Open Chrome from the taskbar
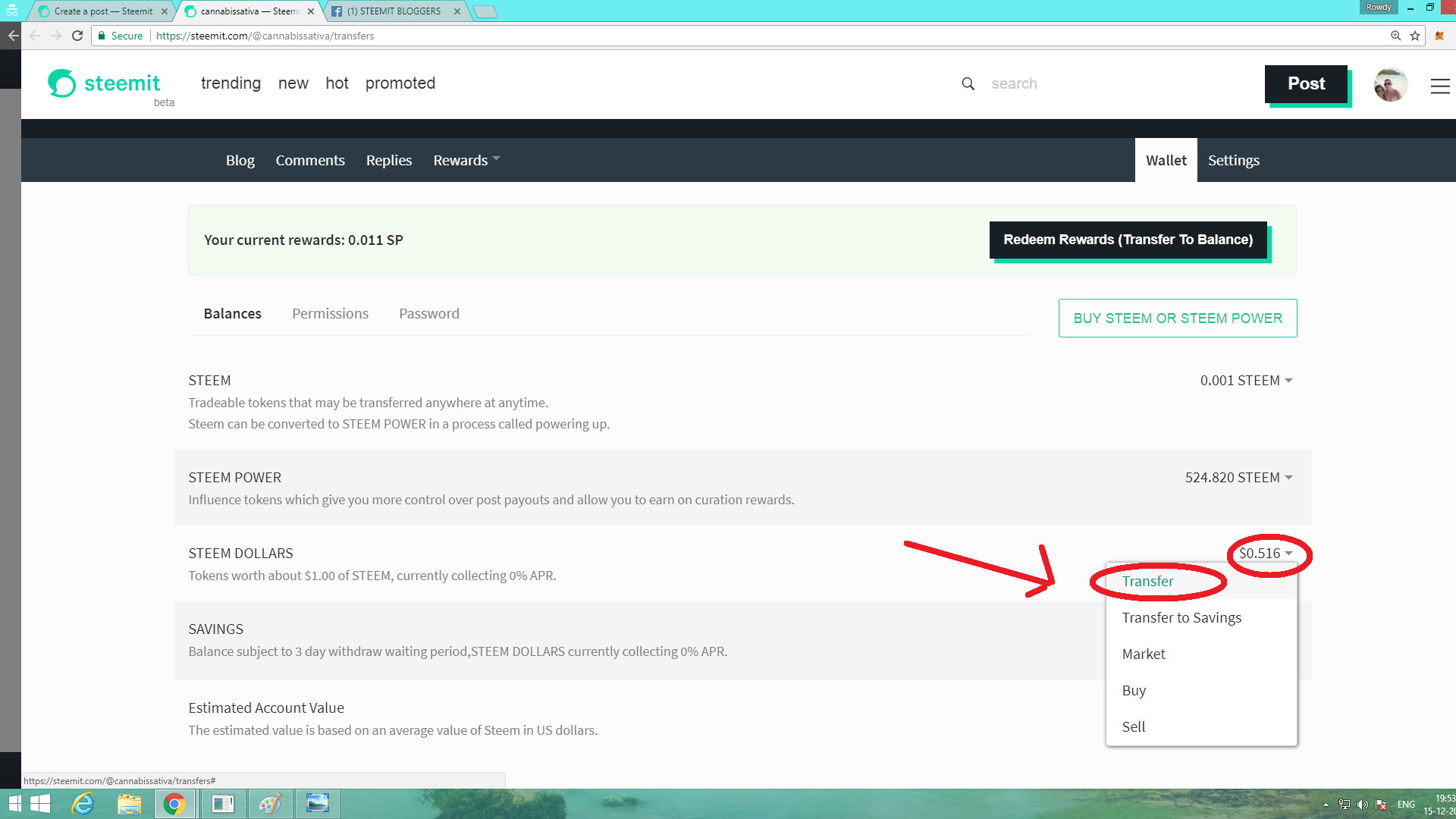 point(174,804)
